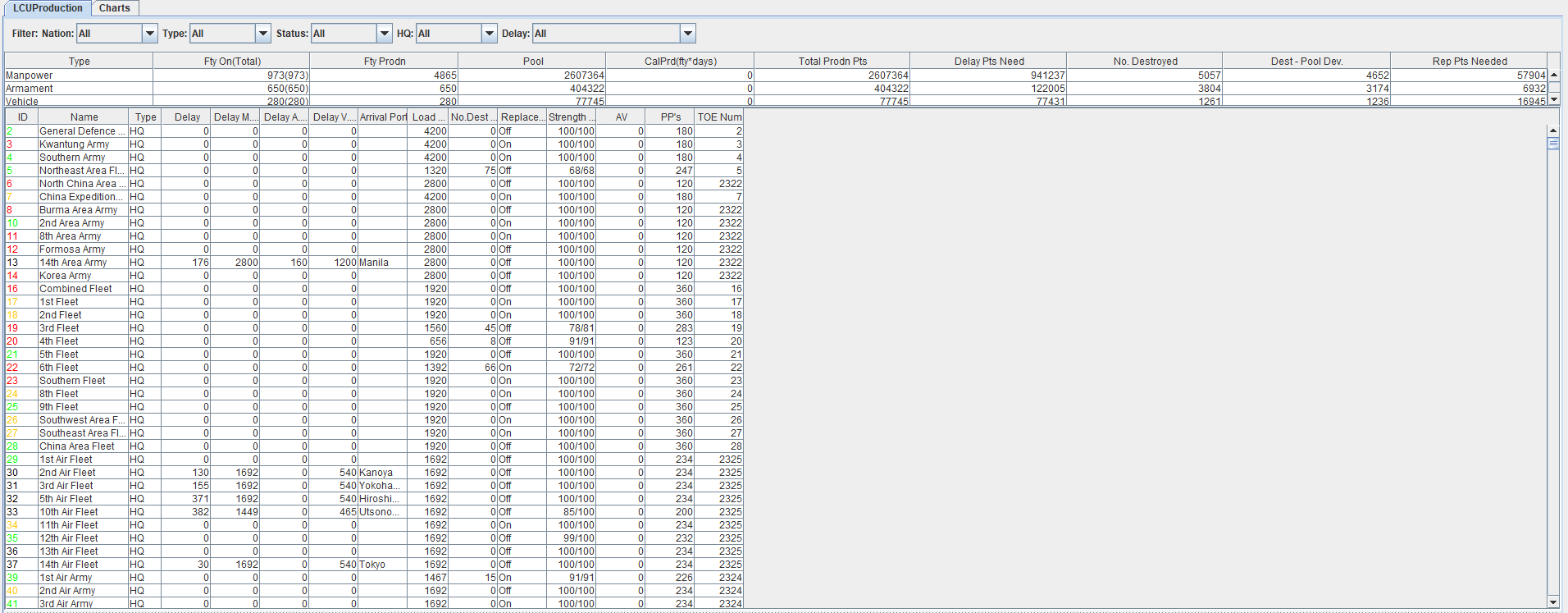Viewport: 1568px width, 613px height.
Task: Sort by the Name column header
Action: [x=84, y=117]
